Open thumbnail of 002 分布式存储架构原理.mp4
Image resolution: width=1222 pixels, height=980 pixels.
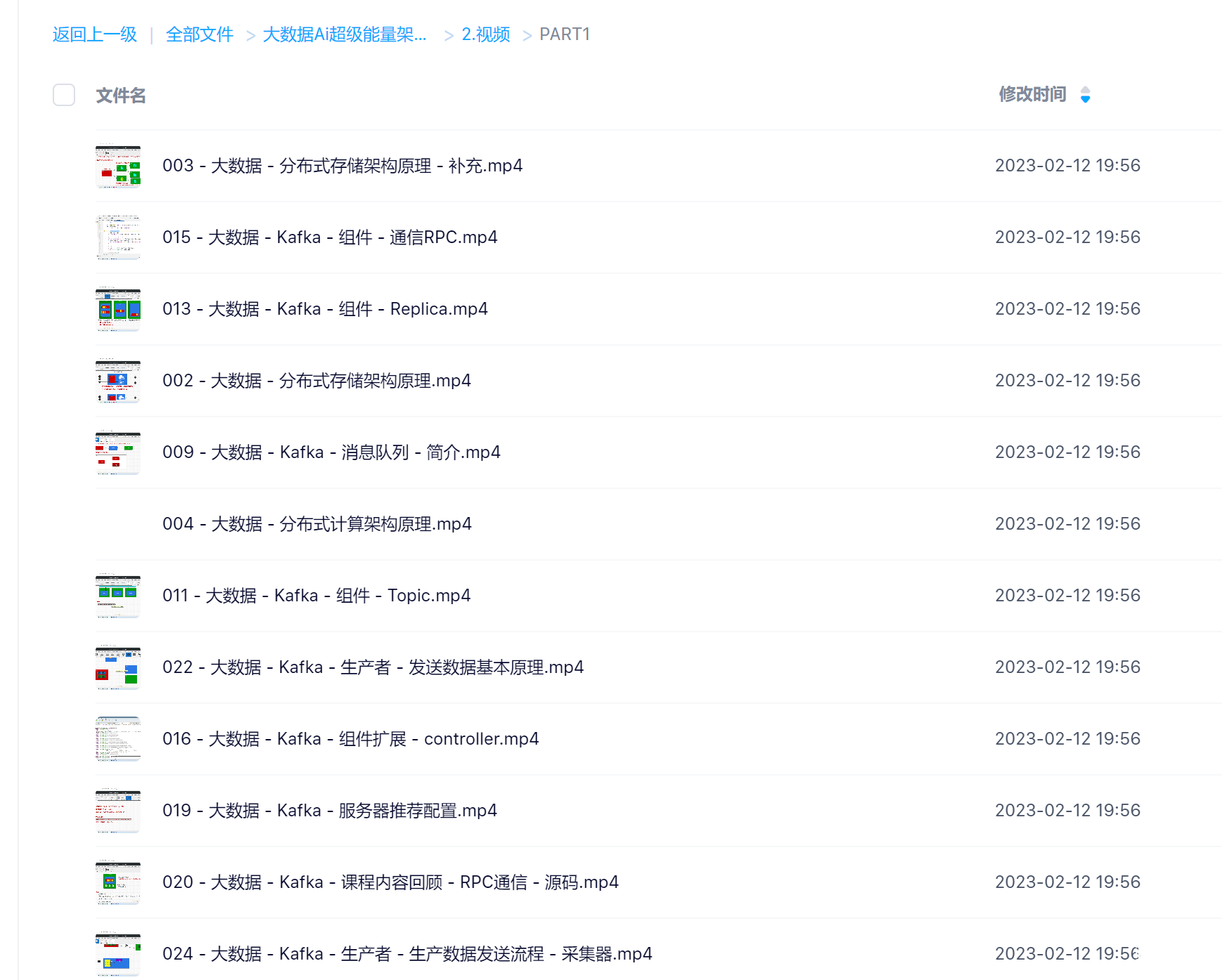[x=118, y=381]
